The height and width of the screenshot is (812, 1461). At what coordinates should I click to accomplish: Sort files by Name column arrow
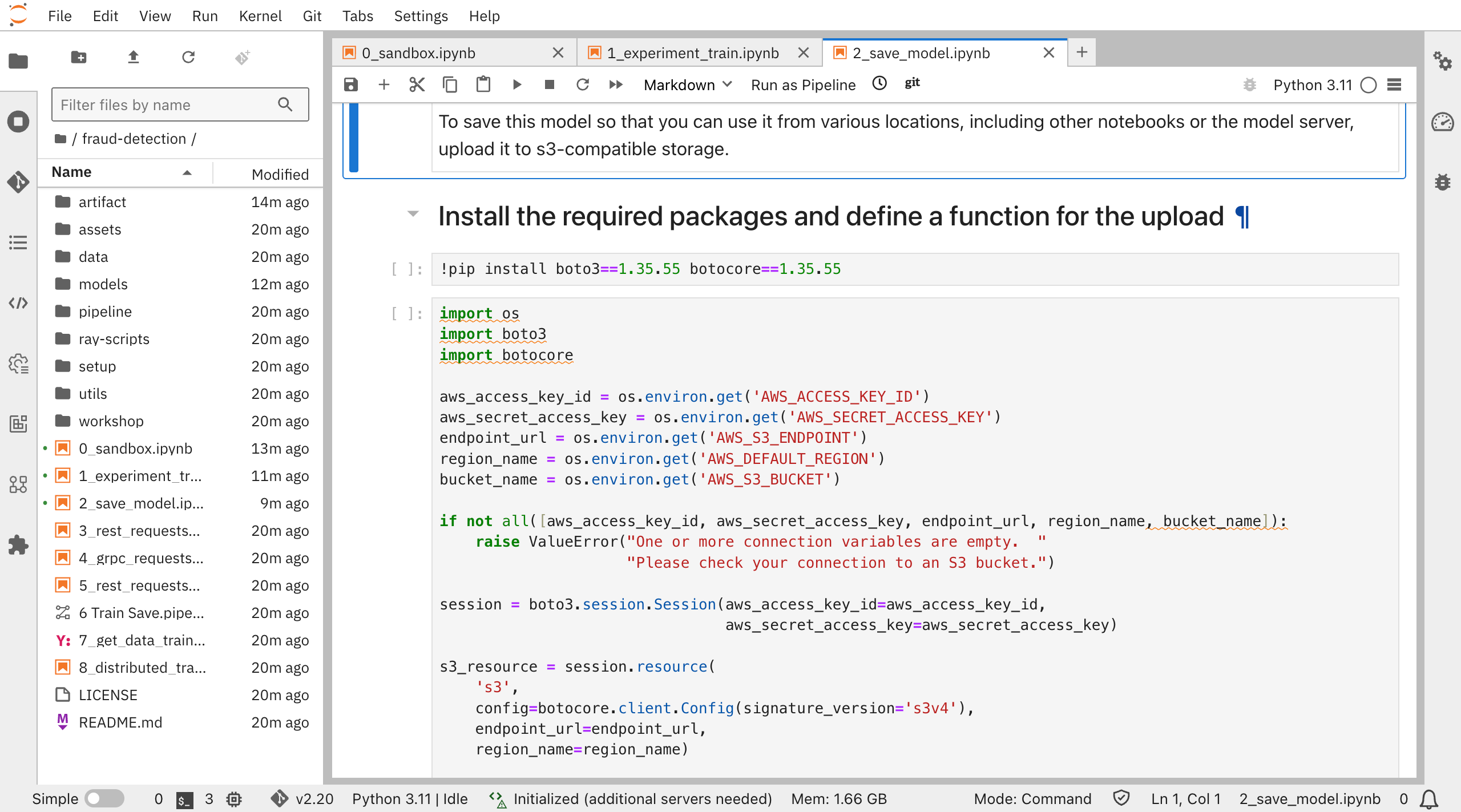(x=187, y=172)
